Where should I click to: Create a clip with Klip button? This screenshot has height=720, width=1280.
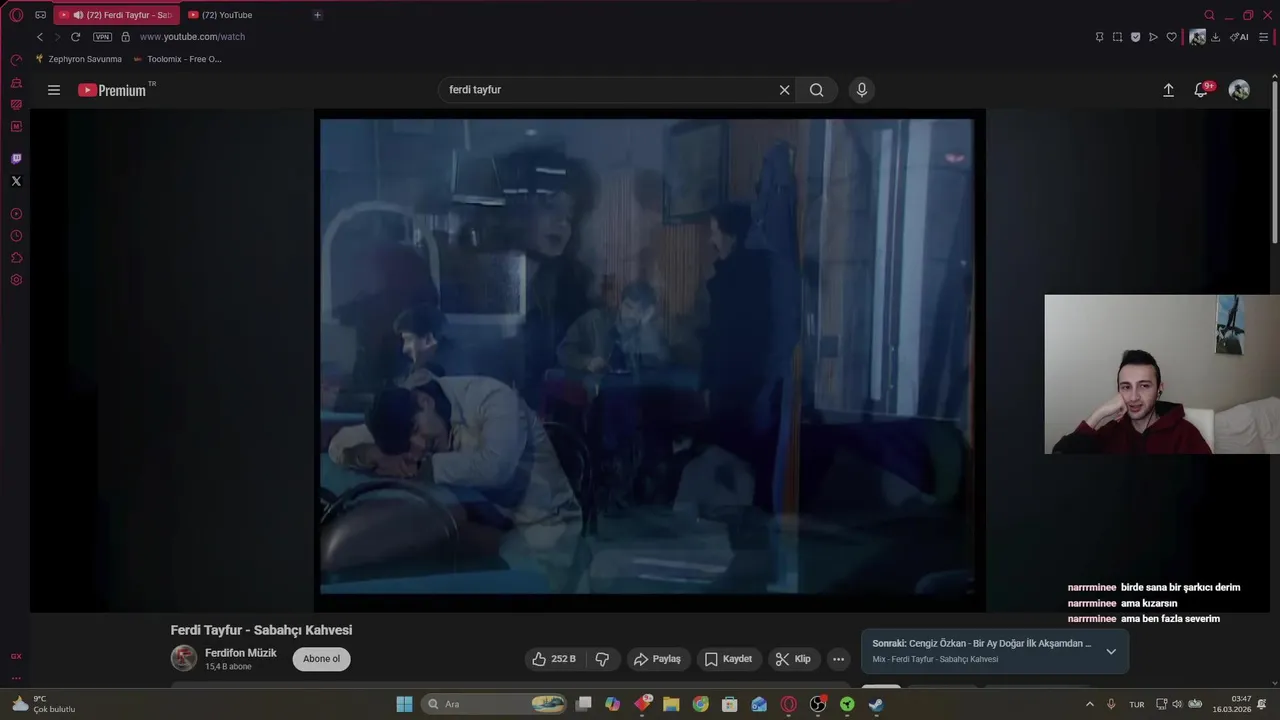[x=793, y=659]
